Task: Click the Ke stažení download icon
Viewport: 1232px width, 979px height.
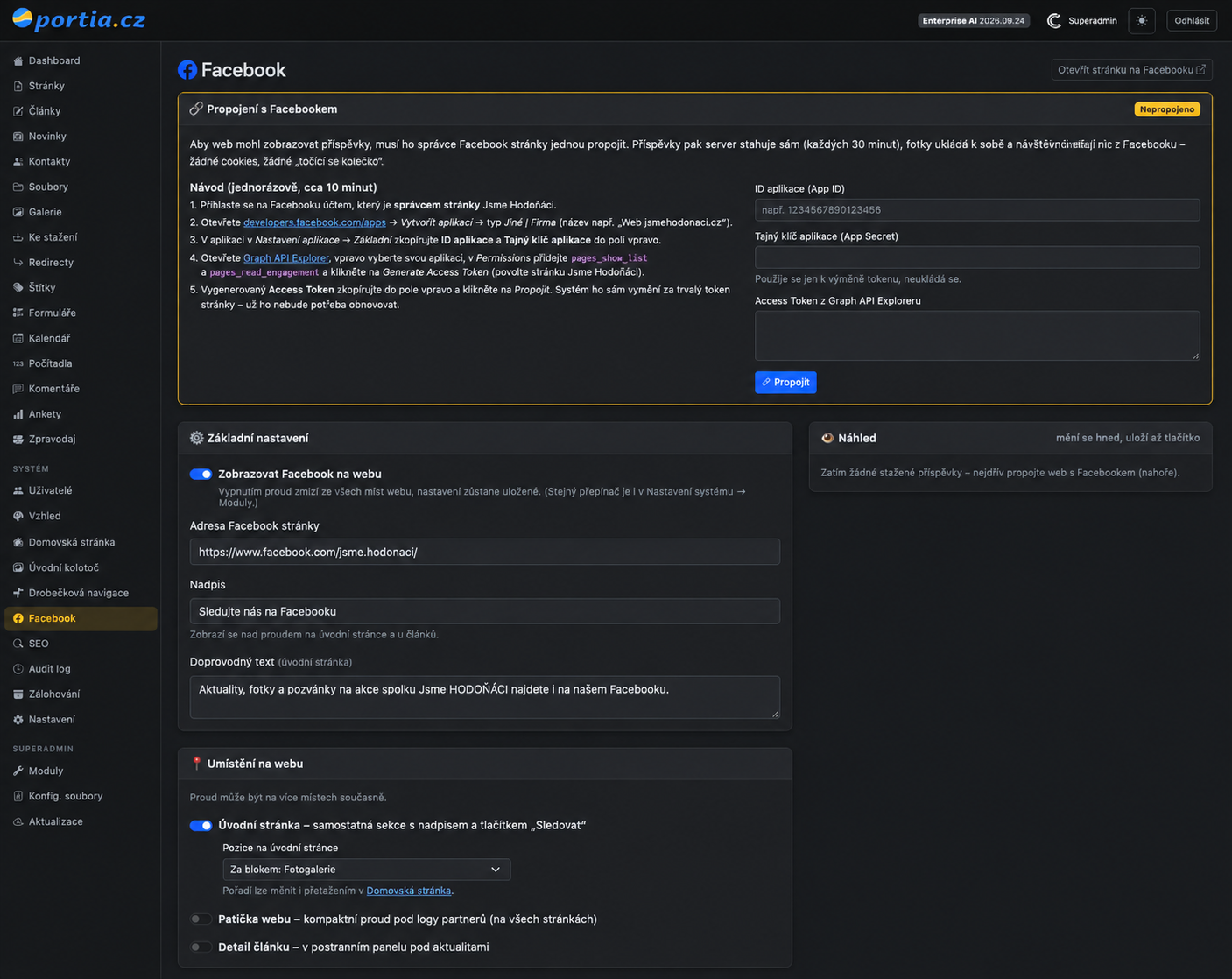Action: coord(18,237)
